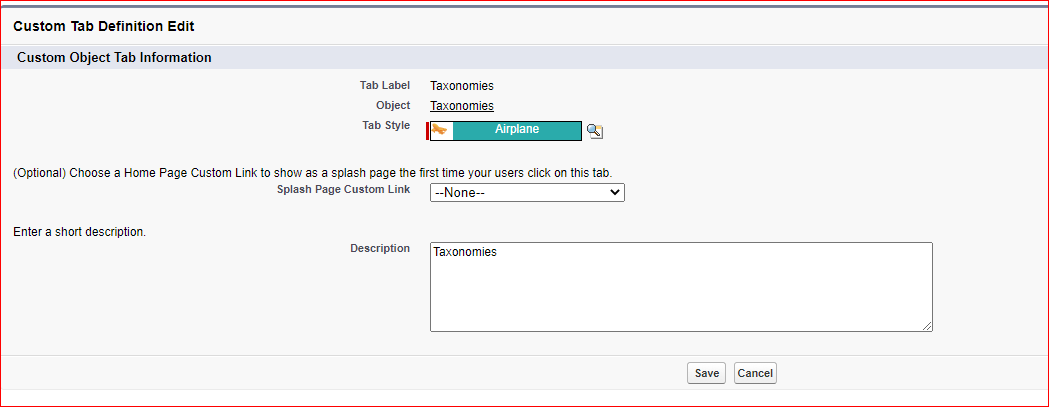This screenshot has width=1049, height=407.
Task: Click the Description field label
Action: [x=380, y=248]
